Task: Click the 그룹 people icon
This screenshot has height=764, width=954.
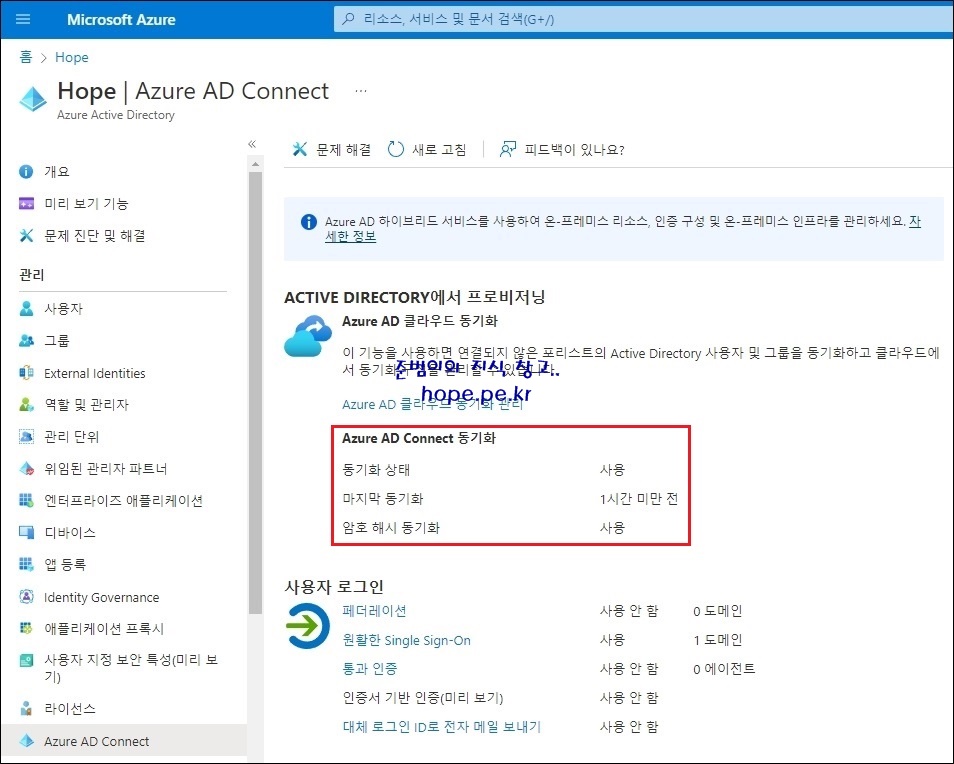Action: coord(26,341)
